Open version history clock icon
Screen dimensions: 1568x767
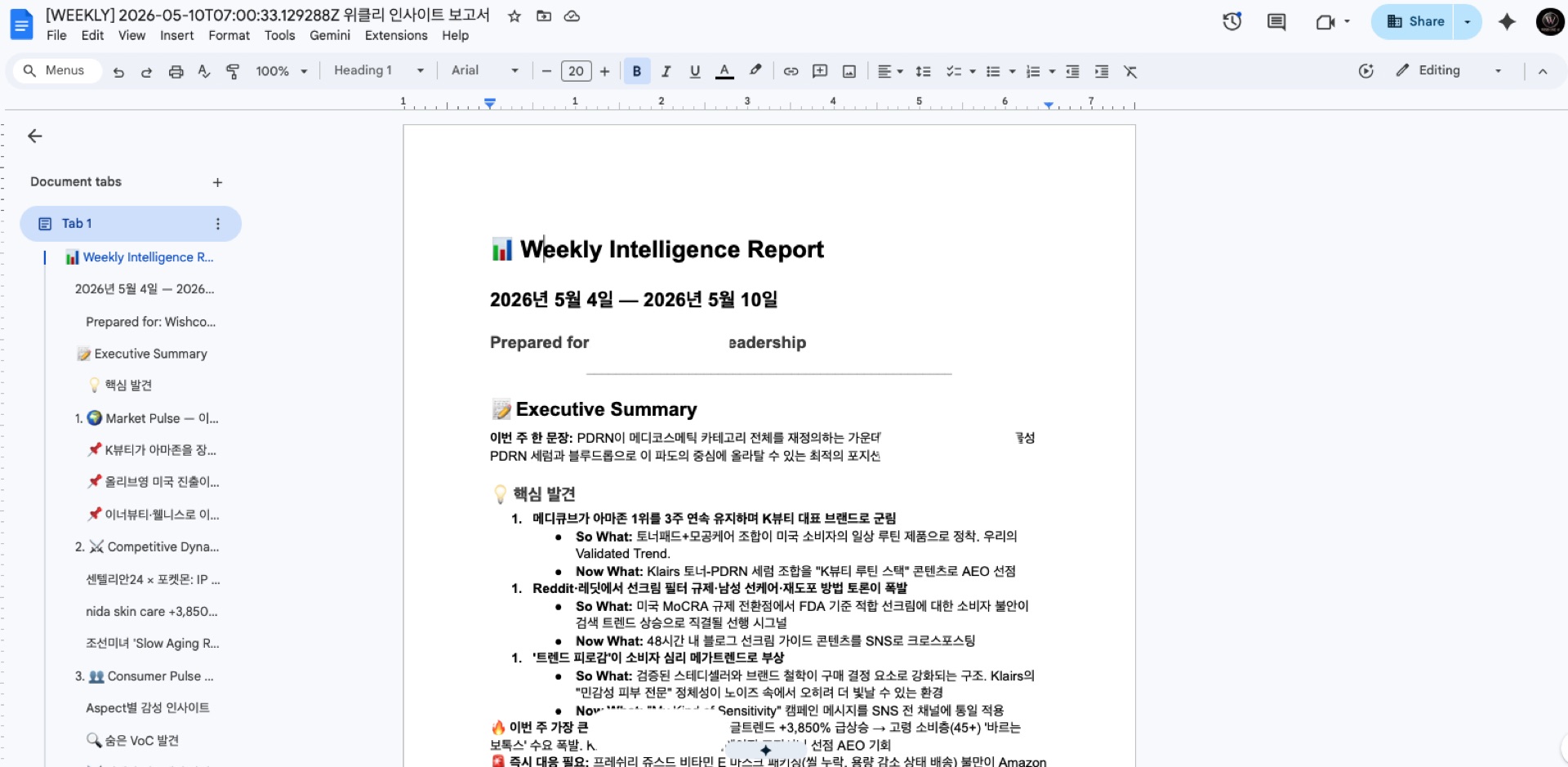1232,22
